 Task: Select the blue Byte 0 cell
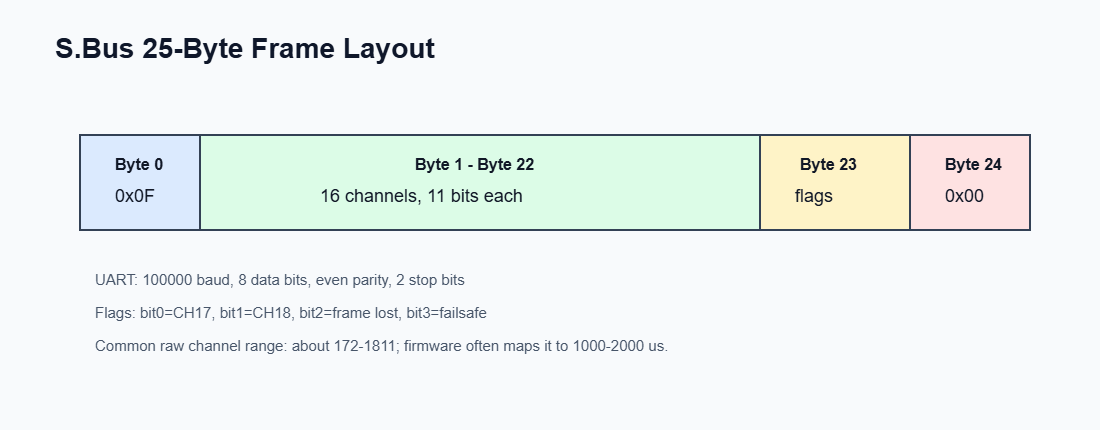point(140,182)
